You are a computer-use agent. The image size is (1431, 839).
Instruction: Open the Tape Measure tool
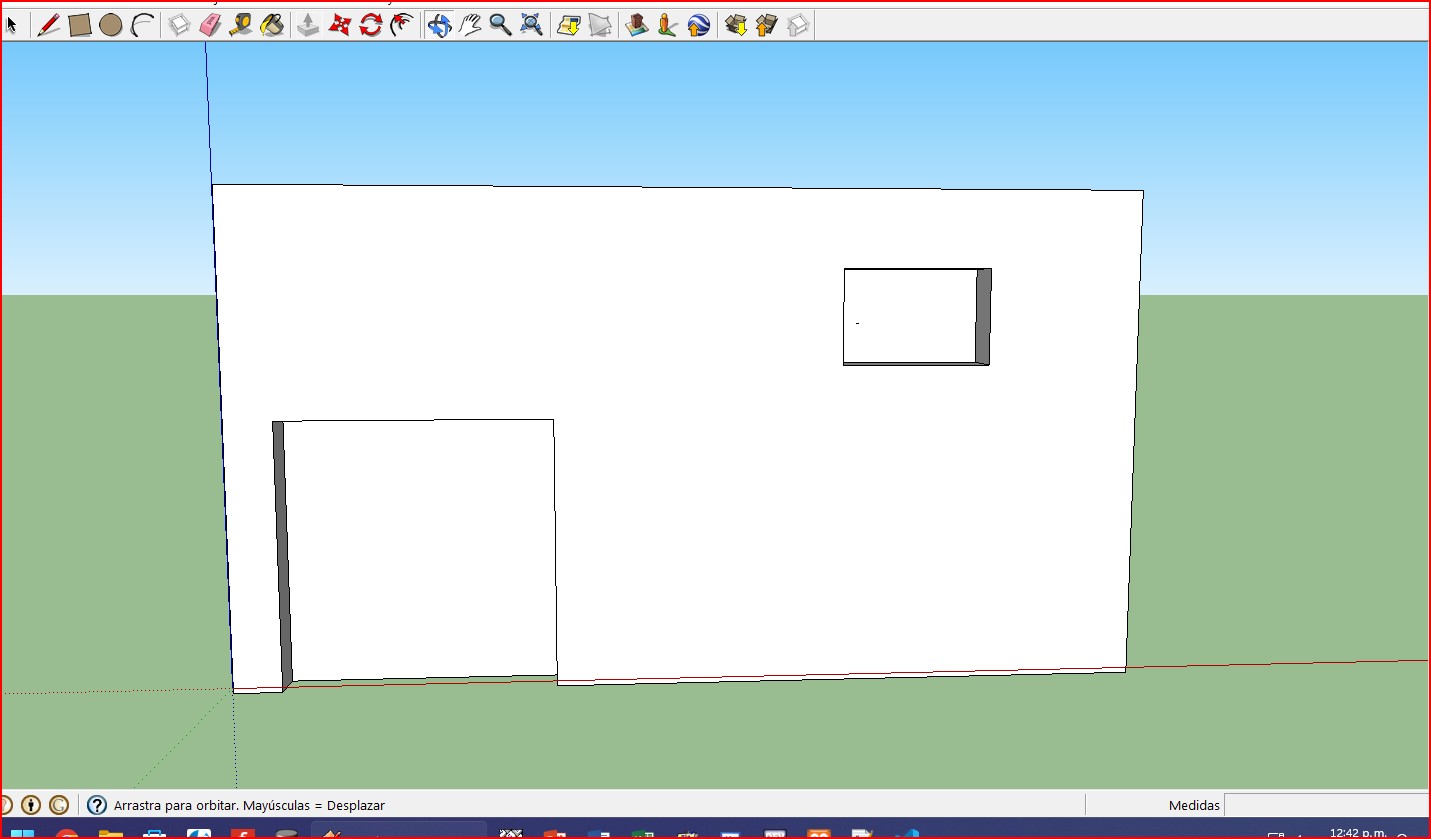[x=240, y=25]
